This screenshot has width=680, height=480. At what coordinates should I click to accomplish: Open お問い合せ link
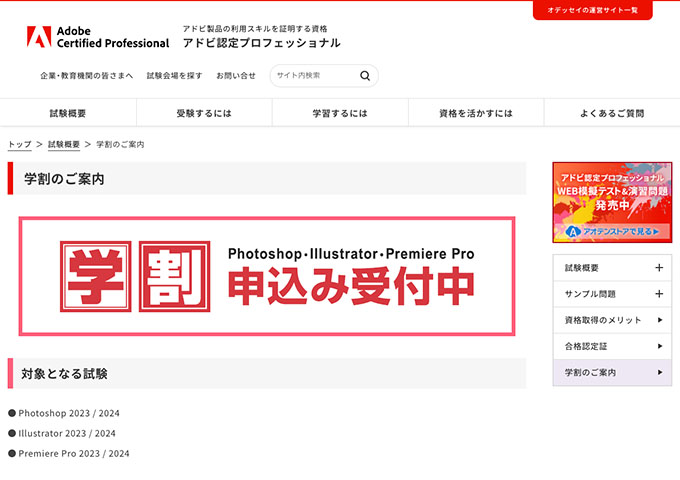[x=236, y=75]
